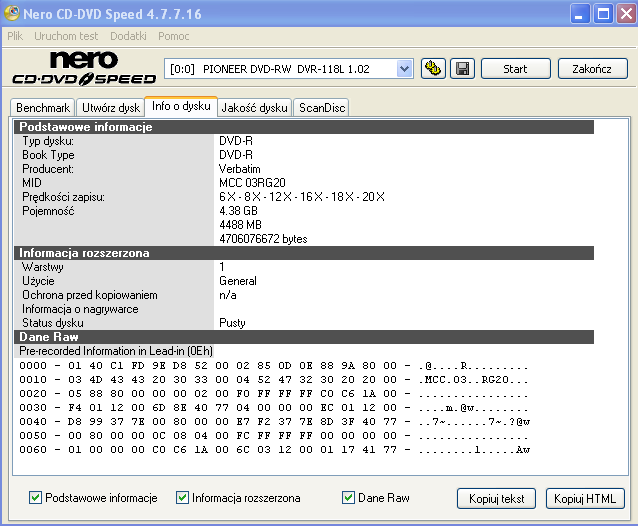Click the Book Type label

pos(48,155)
